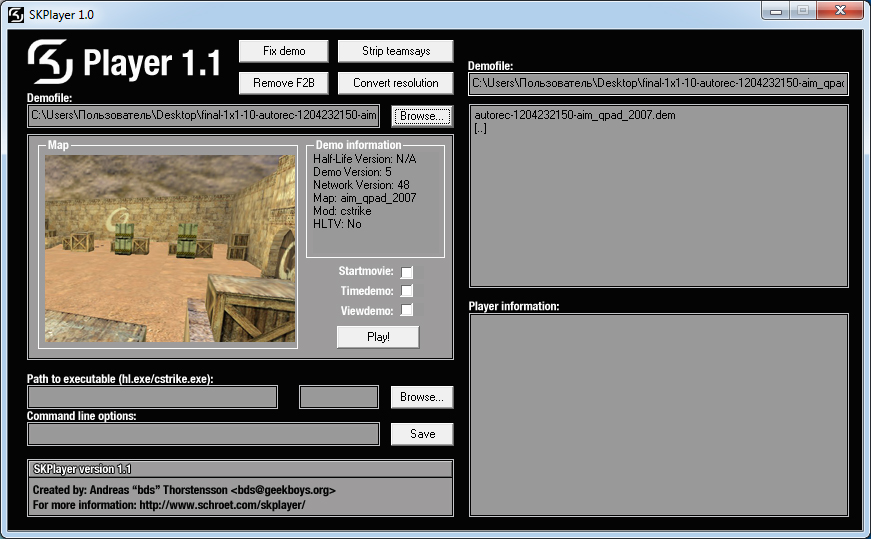Click the Play! button
The width and height of the screenshot is (871, 539).
pos(378,337)
